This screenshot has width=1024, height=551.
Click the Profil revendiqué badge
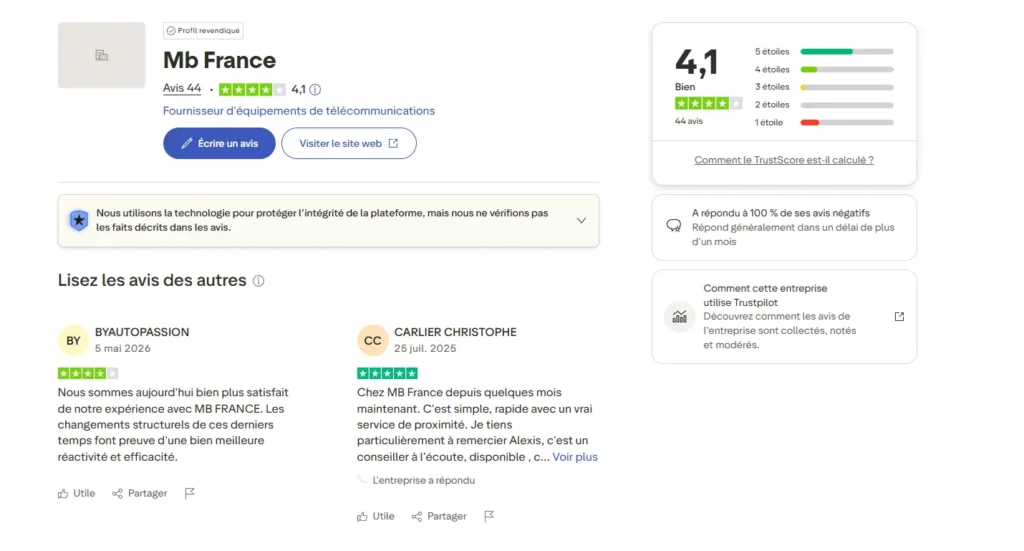203,31
